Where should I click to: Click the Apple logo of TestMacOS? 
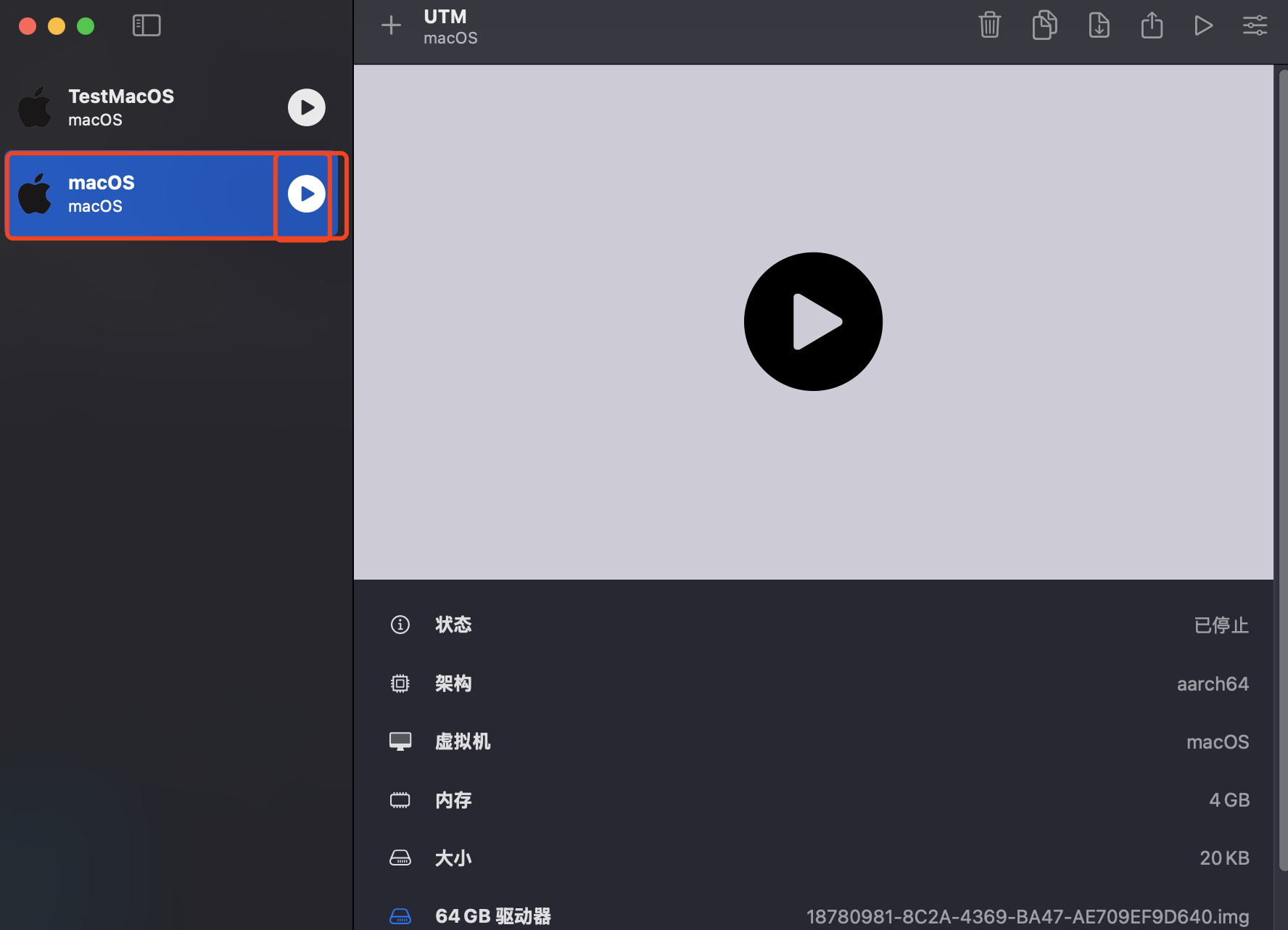[x=35, y=107]
